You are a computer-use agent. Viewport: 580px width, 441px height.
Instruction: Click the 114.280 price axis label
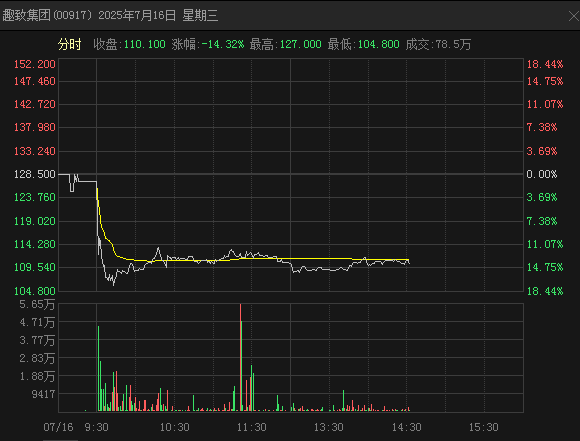point(35,244)
